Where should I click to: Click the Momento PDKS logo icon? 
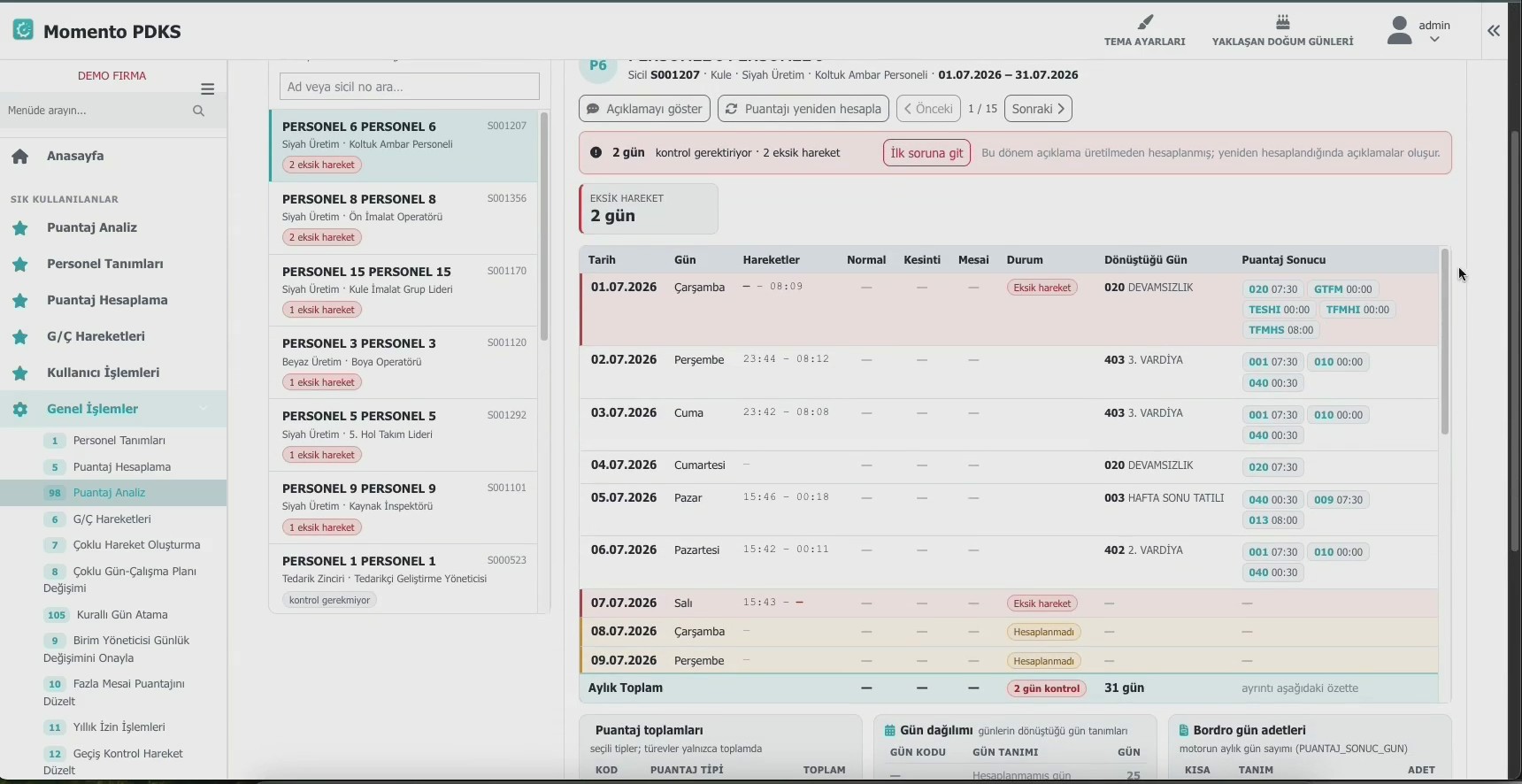pos(23,30)
